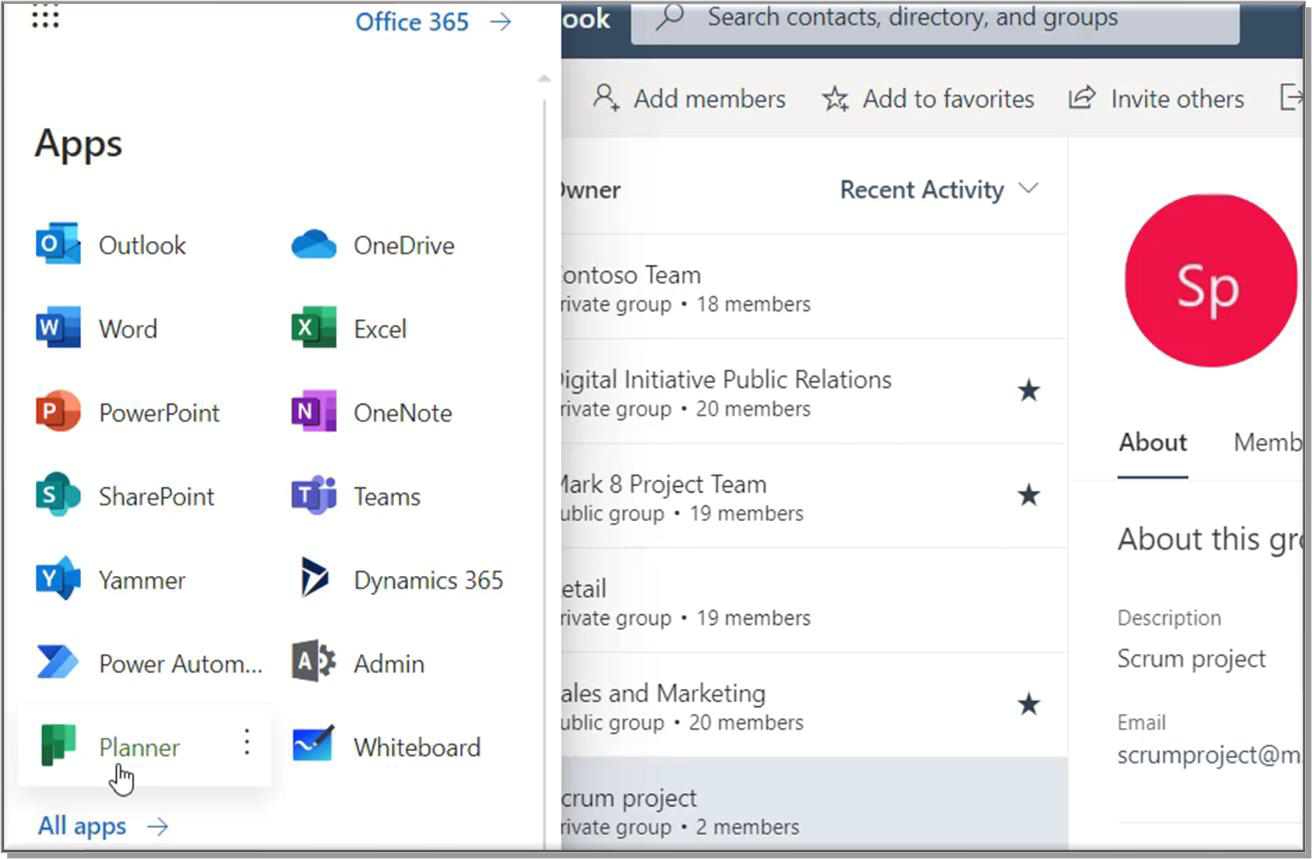Click the Teams app label
Image resolution: width=1312 pixels, height=859 pixels.
pyautogui.click(x=387, y=497)
